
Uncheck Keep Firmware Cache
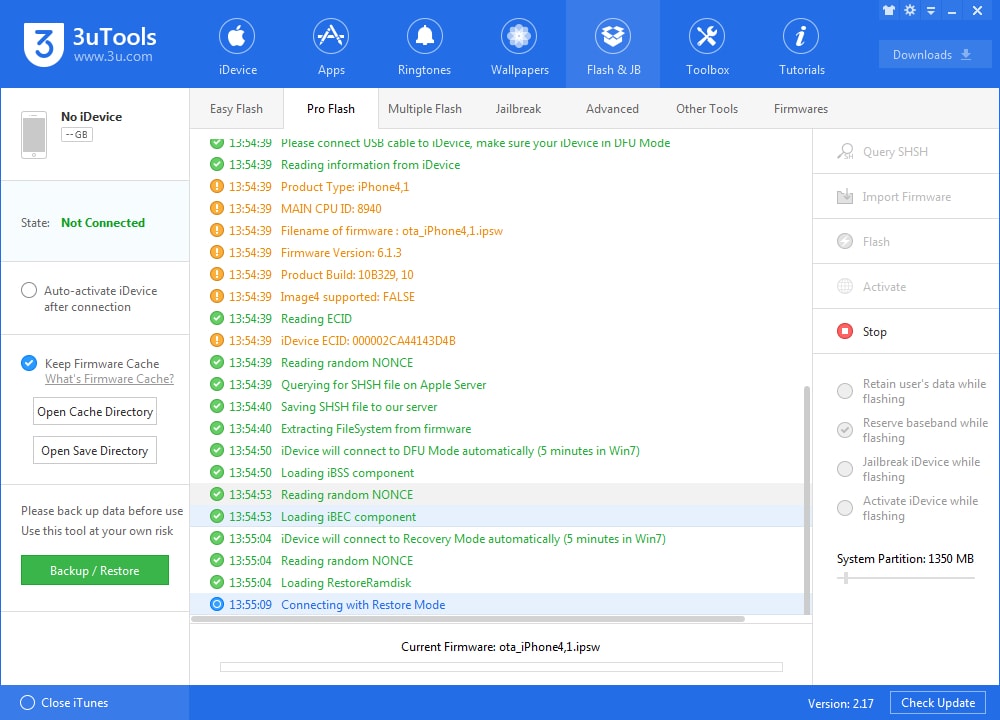point(29,363)
